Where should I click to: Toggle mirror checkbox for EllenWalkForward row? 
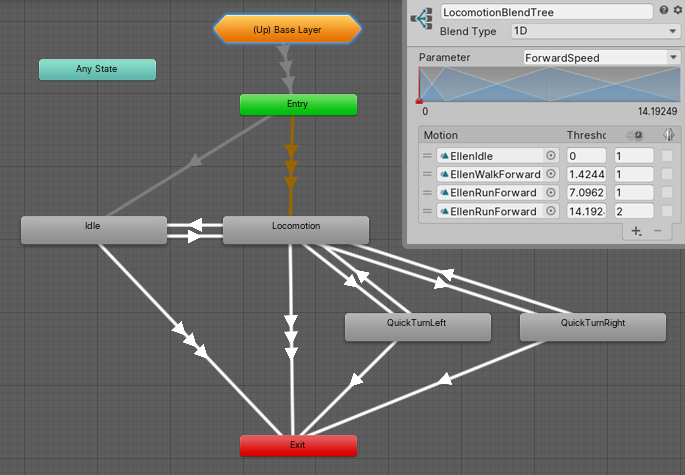point(667,174)
